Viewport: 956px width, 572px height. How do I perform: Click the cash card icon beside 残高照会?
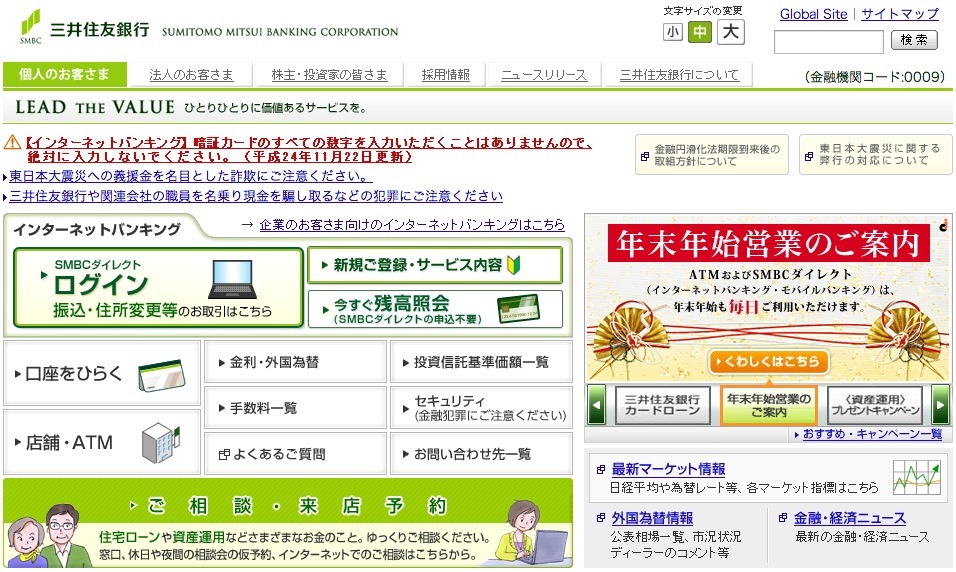coord(518,309)
